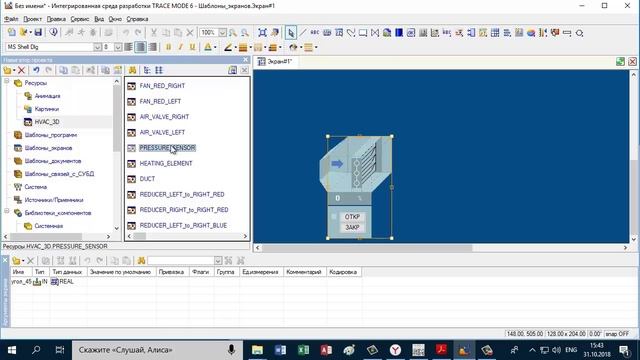
Task: Open the Справка menu
Action: pos(137,19)
